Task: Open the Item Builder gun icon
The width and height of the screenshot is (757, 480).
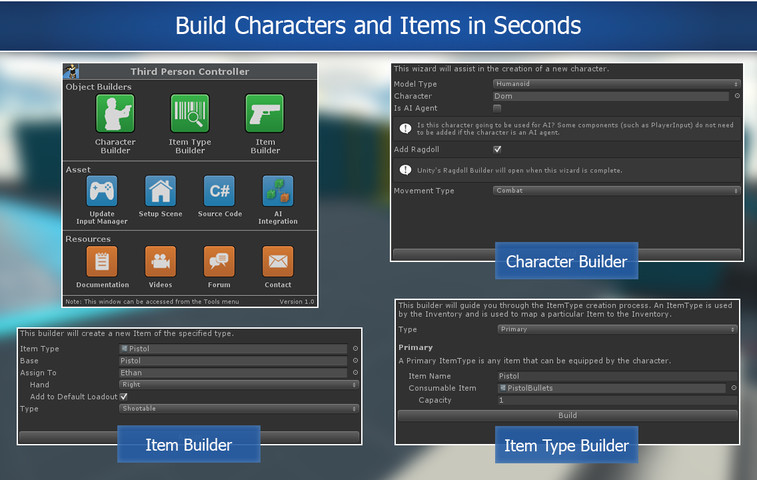Action: 265,114
